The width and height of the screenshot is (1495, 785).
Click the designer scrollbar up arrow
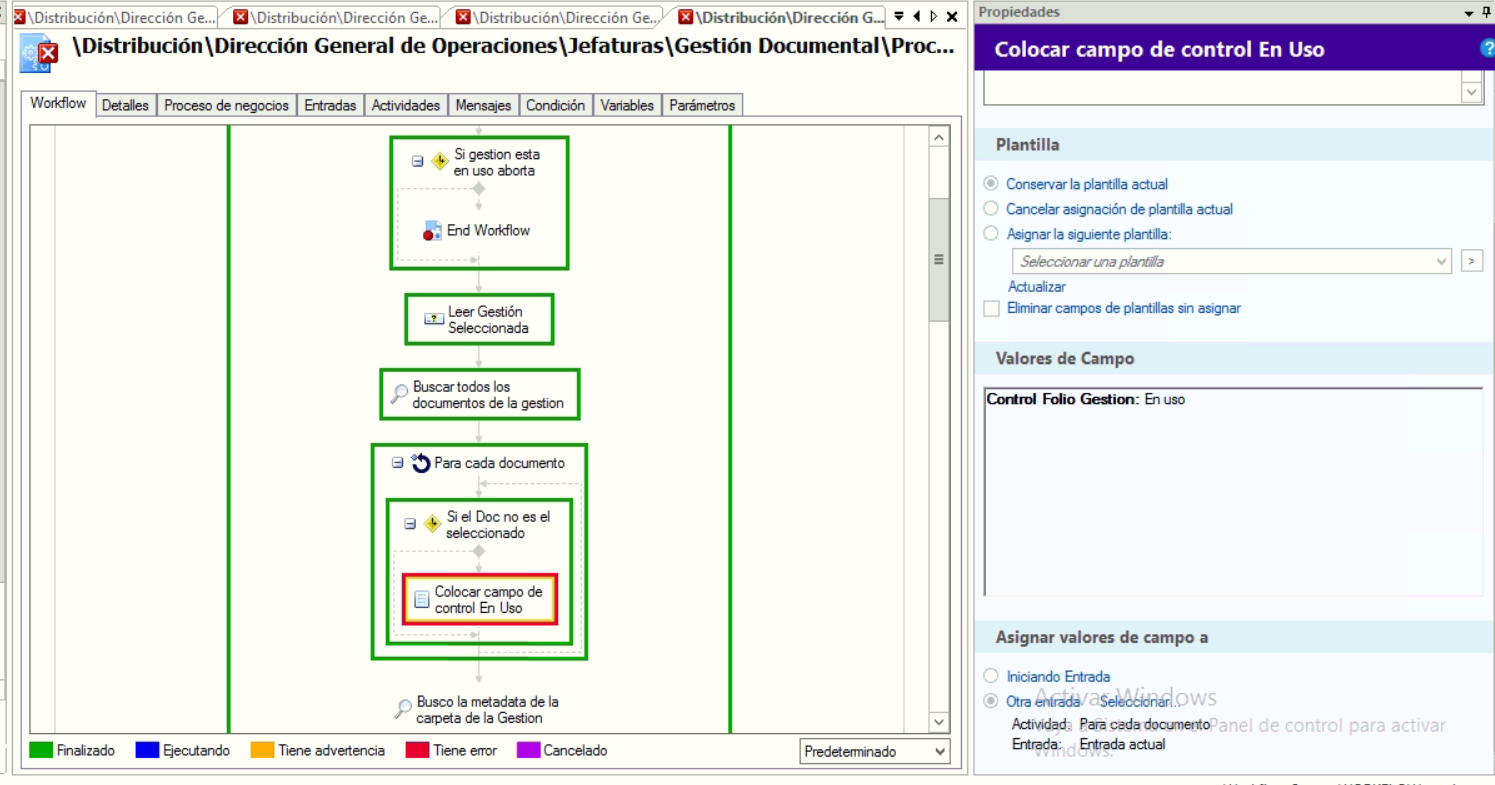tap(938, 137)
